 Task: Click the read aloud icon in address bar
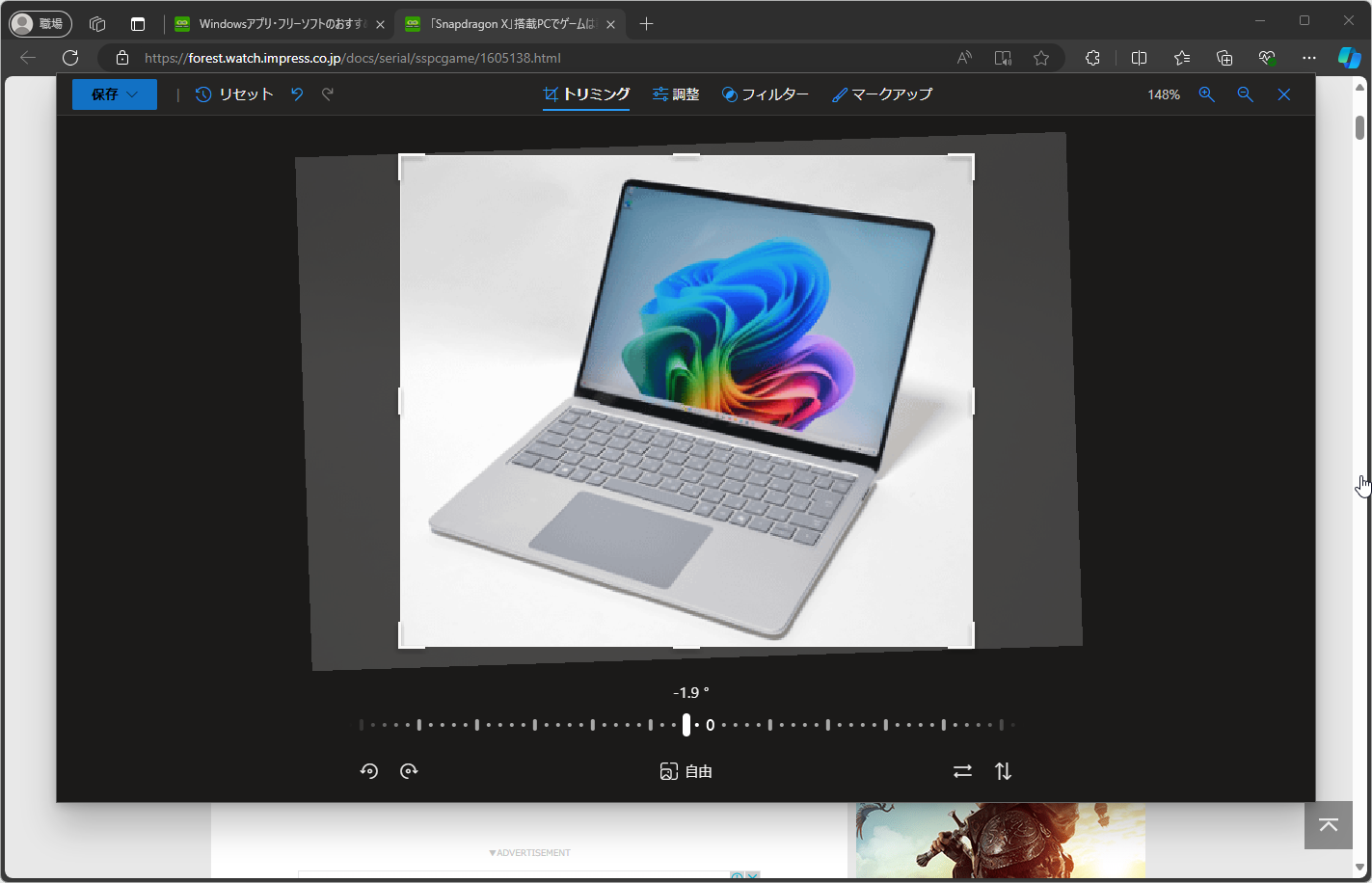tap(964, 58)
